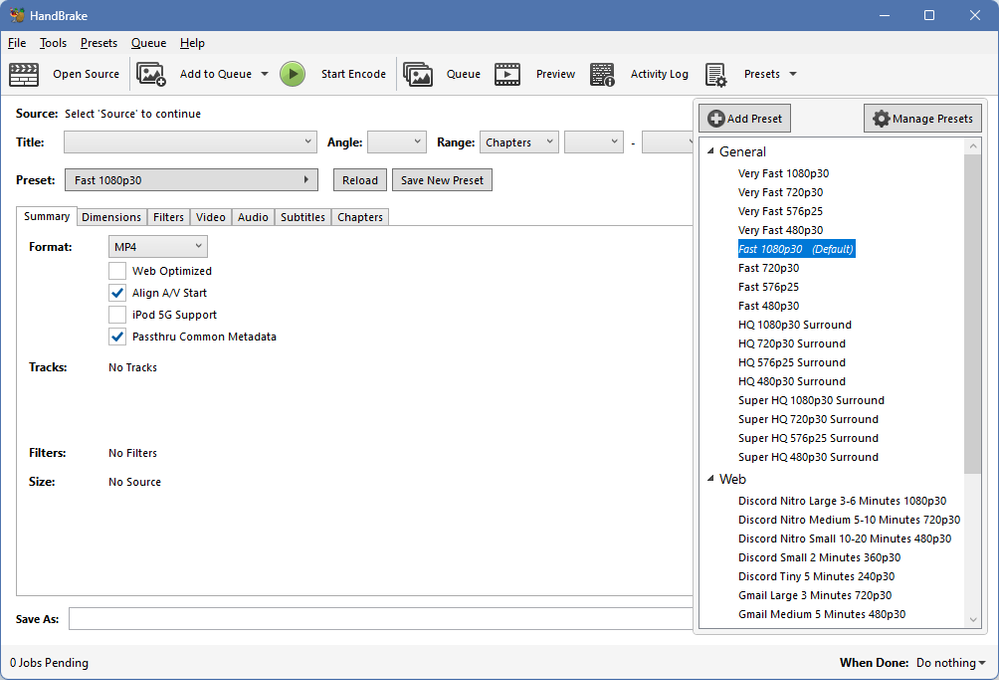Click the green Start Encode play icon
This screenshot has width=999, height=680.
click(x=292, y=74)
